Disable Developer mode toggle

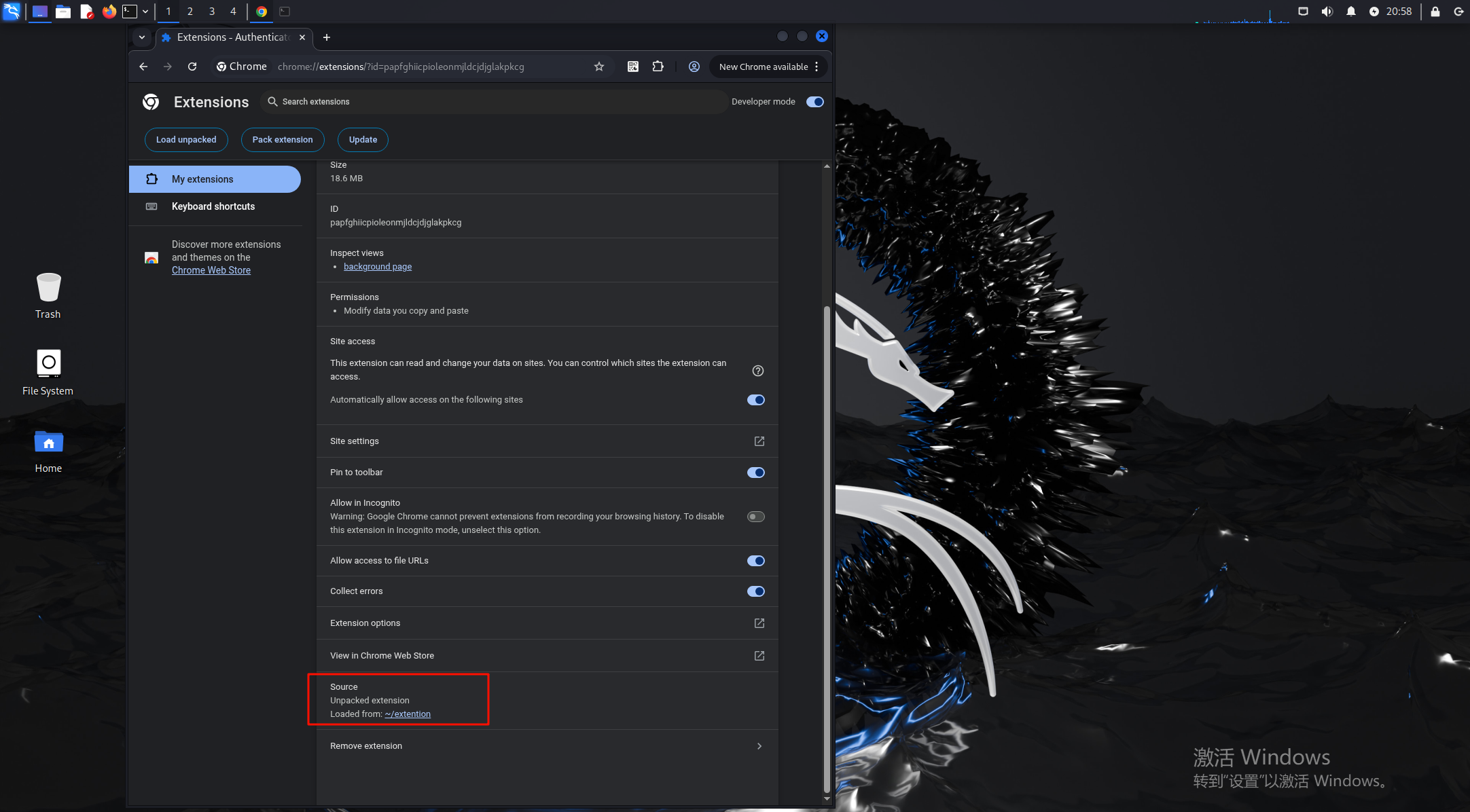pyautogui.click(x=814, y=102)
